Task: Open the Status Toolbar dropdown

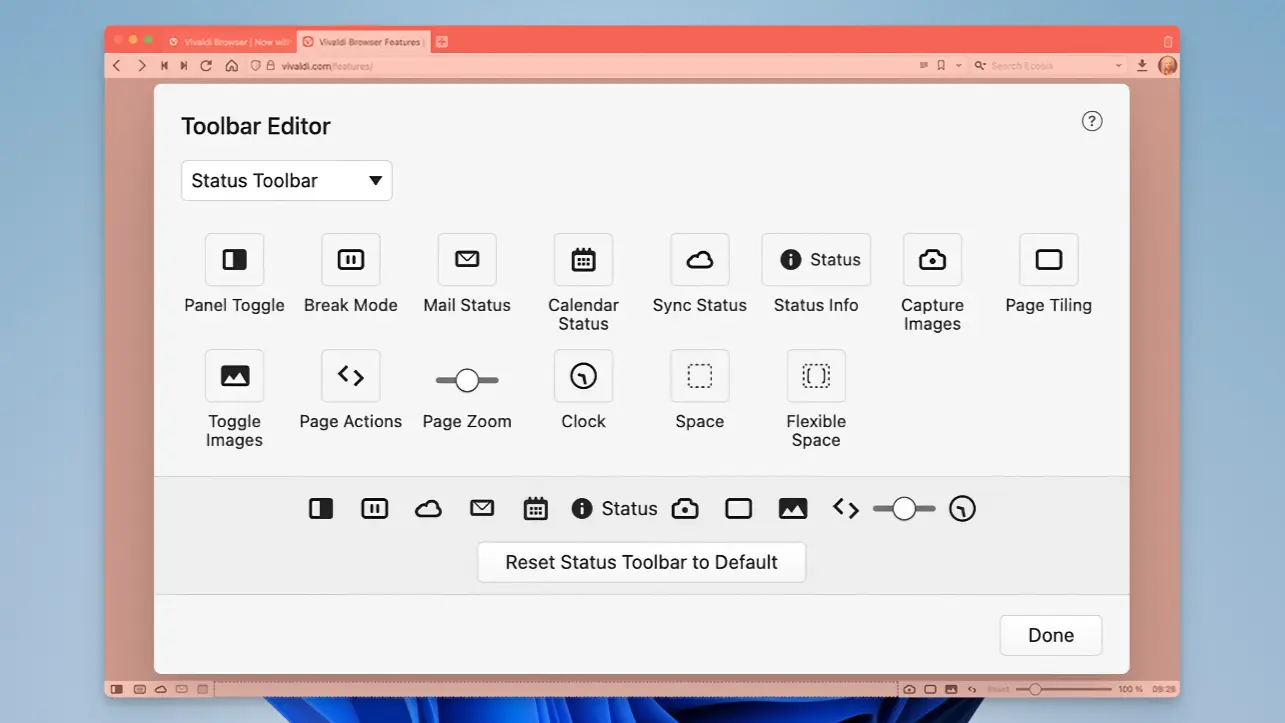Action: [x=286, y=180]
